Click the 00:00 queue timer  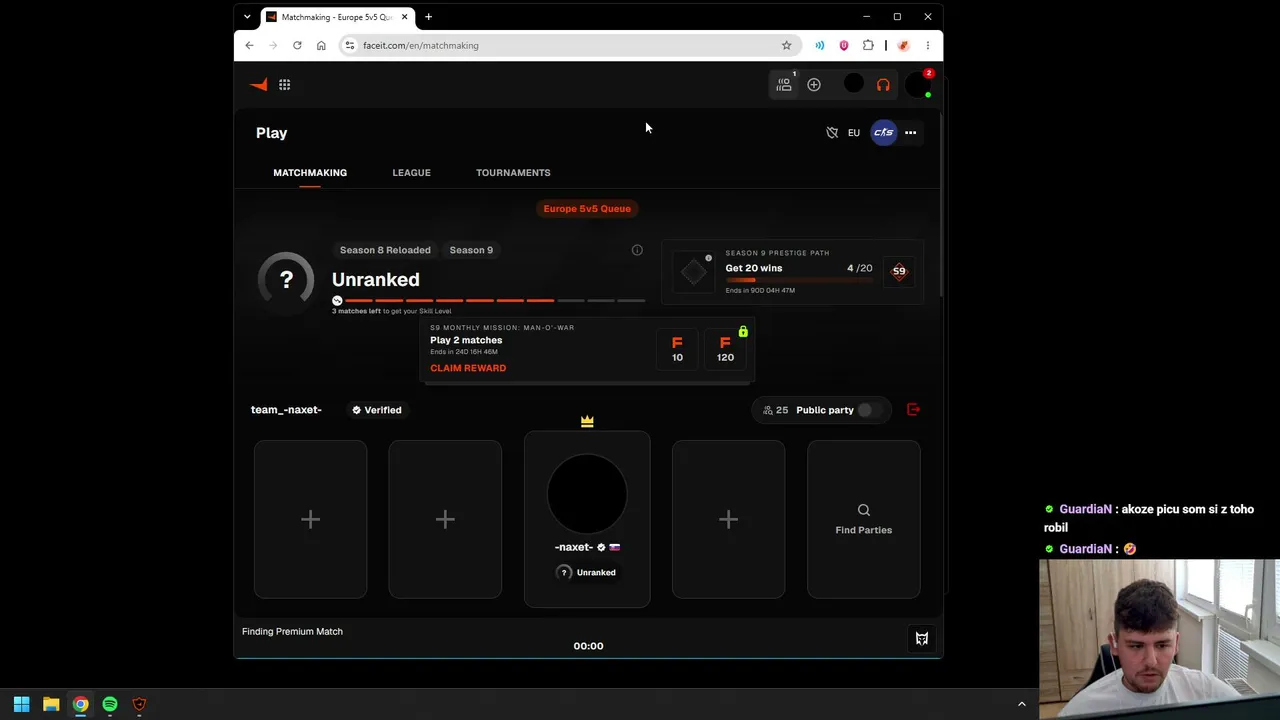[588, 646]
